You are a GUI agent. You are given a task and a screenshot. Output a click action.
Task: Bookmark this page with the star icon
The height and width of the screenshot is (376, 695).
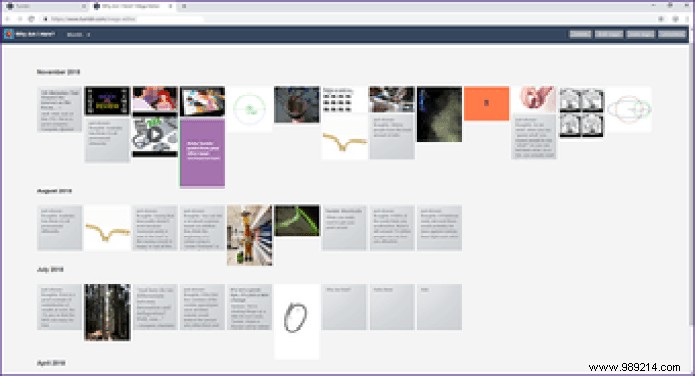[661, 19]
